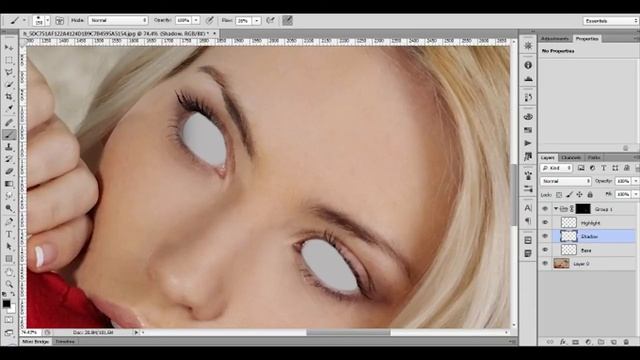
Task: Select the Quick Selection tool
Action: 9,84
